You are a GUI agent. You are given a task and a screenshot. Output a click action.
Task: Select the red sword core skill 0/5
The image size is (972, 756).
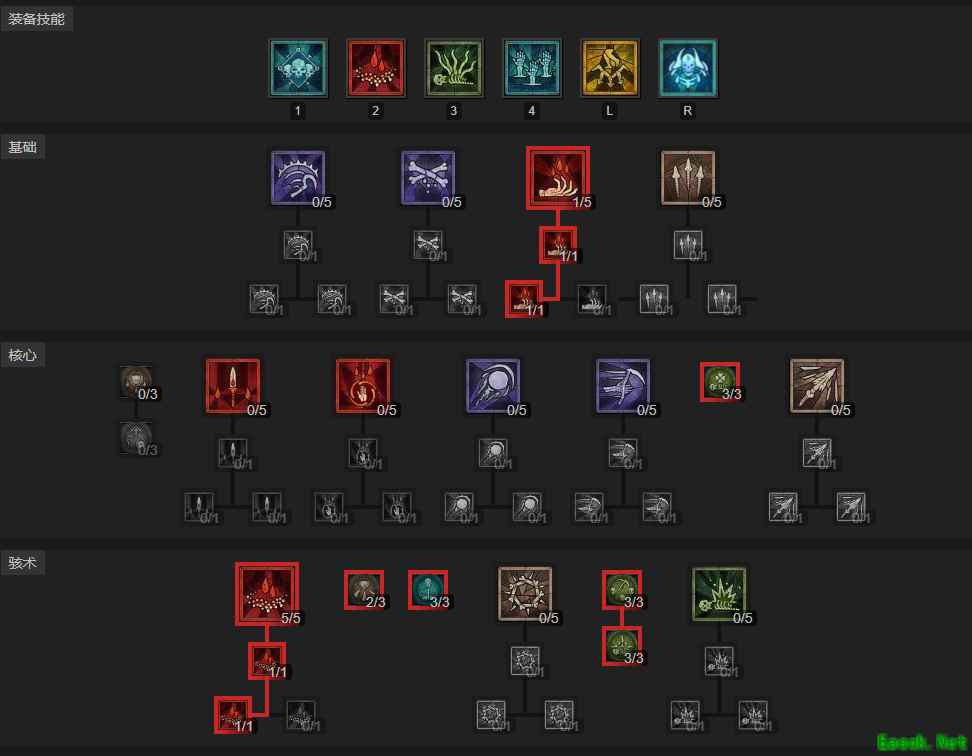[233, 385]
